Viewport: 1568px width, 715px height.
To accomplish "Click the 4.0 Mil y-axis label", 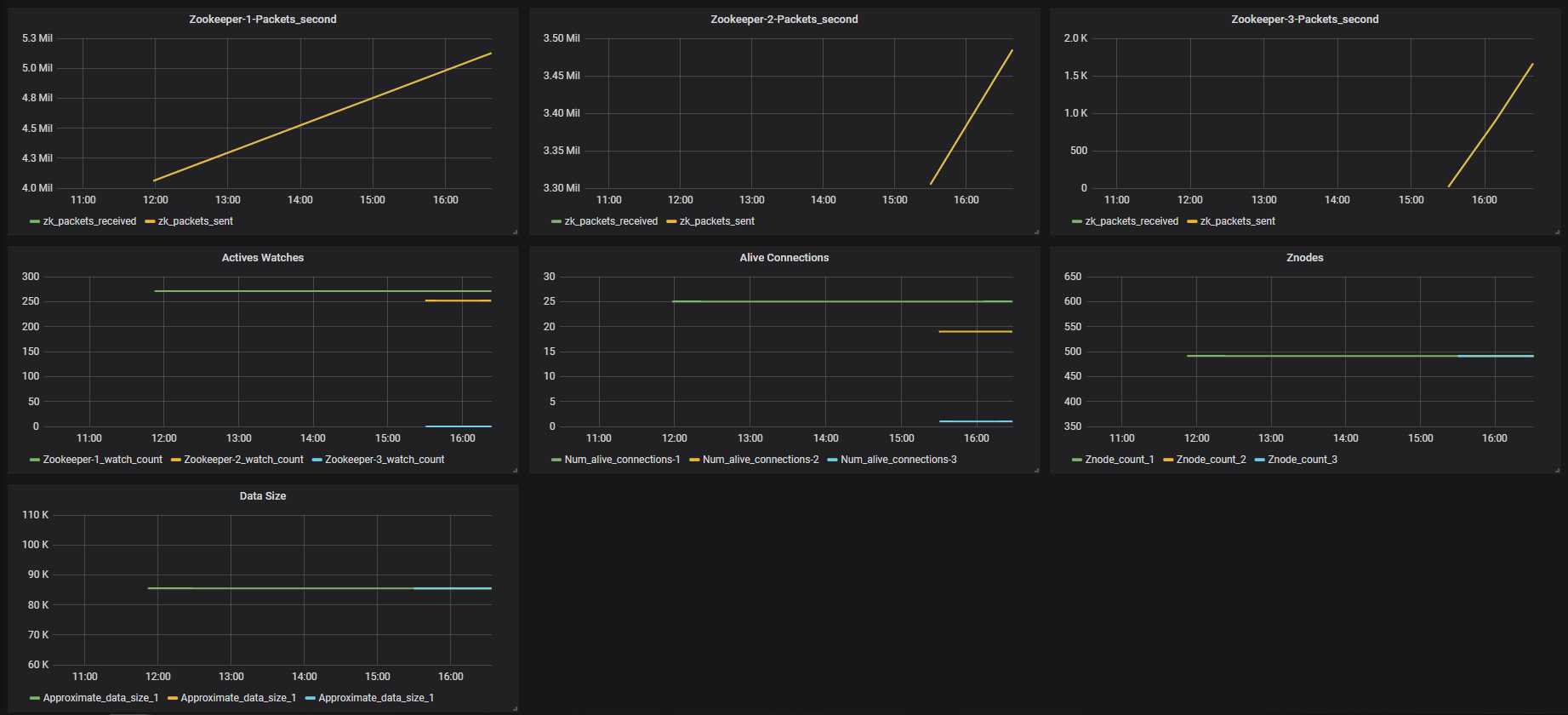I will click(x=37, y=188).
